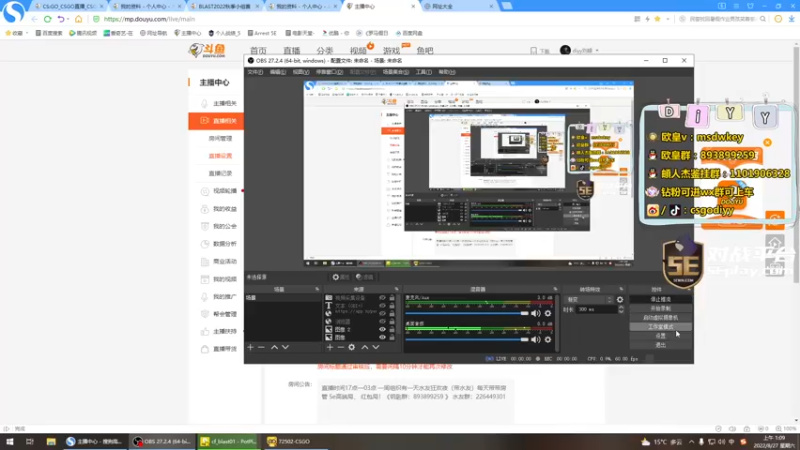Viewport: 800px width, 450px height.
Task: Pop out the Scene Transitions dock icon
Action: tap(621, 289)
